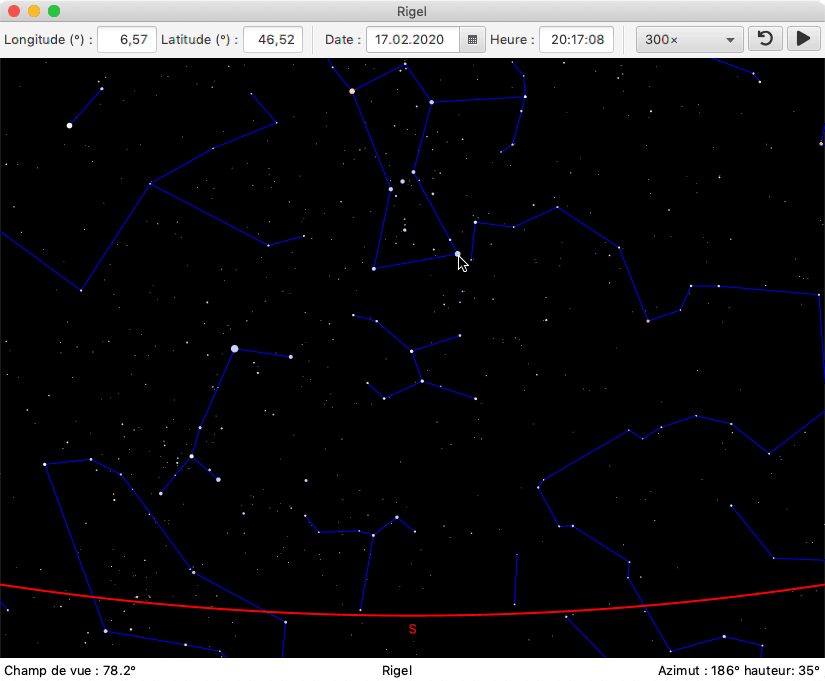Open the 300× time speed dropdown
This screenshot has height=681, width=825.
689,39
